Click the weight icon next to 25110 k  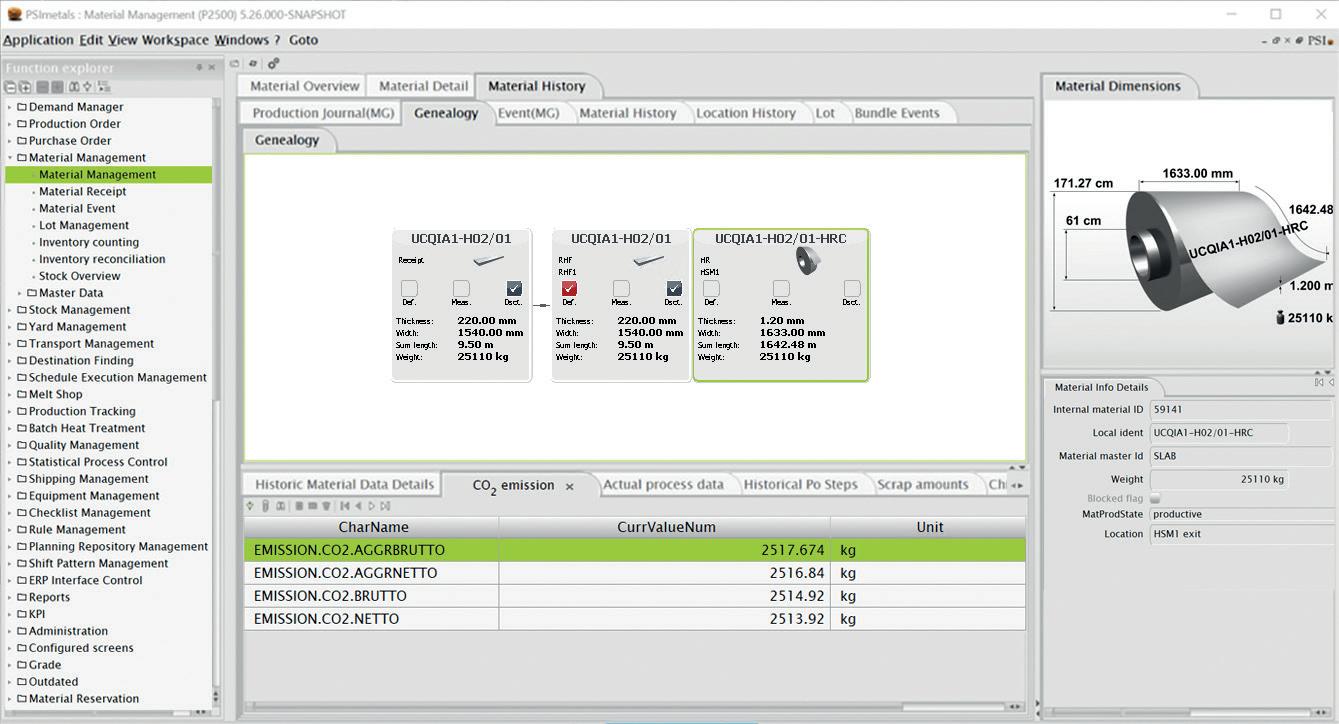[1279, 318]
